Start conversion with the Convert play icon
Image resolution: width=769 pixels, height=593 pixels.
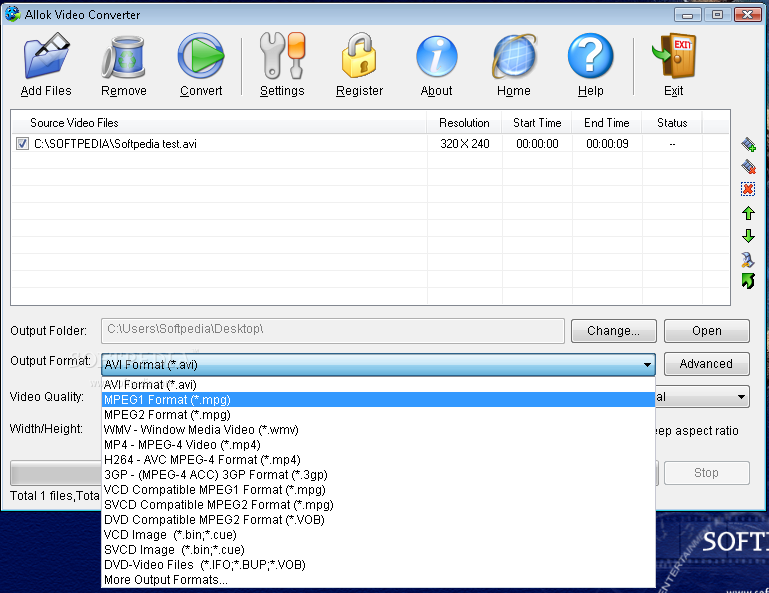[201, 56]
